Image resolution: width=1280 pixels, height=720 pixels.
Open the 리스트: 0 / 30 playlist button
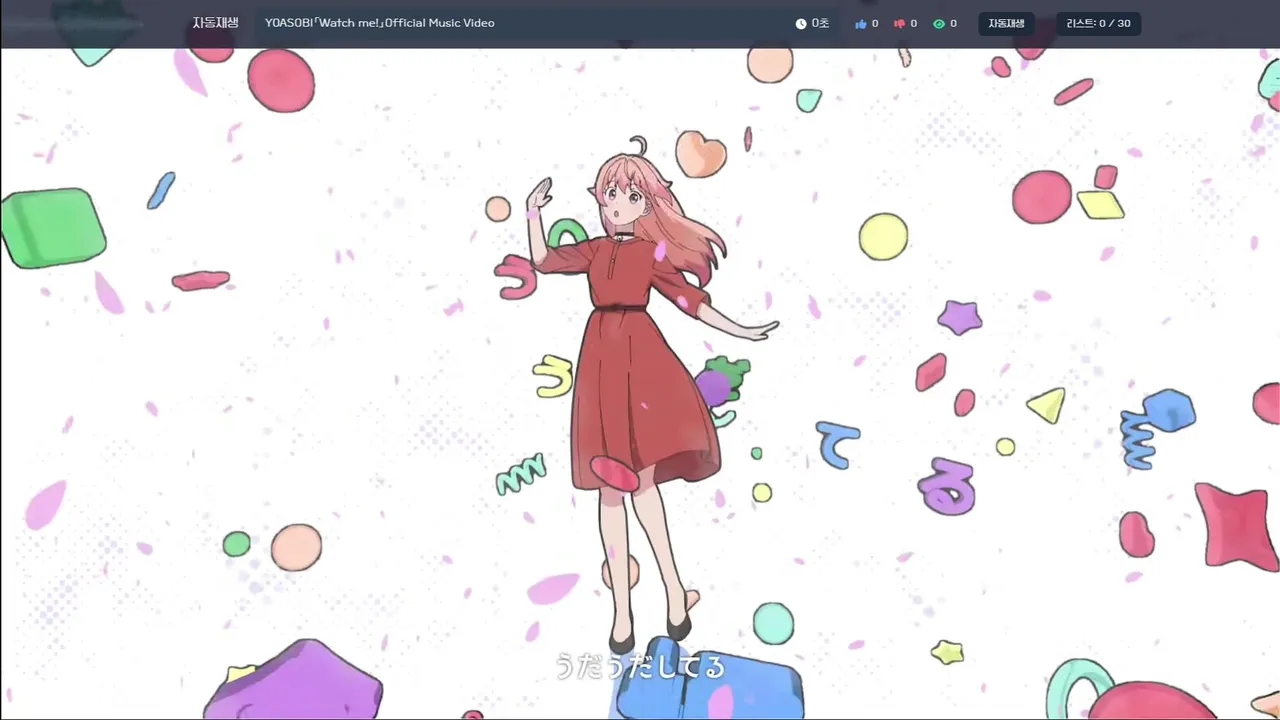coord(1099,24)
